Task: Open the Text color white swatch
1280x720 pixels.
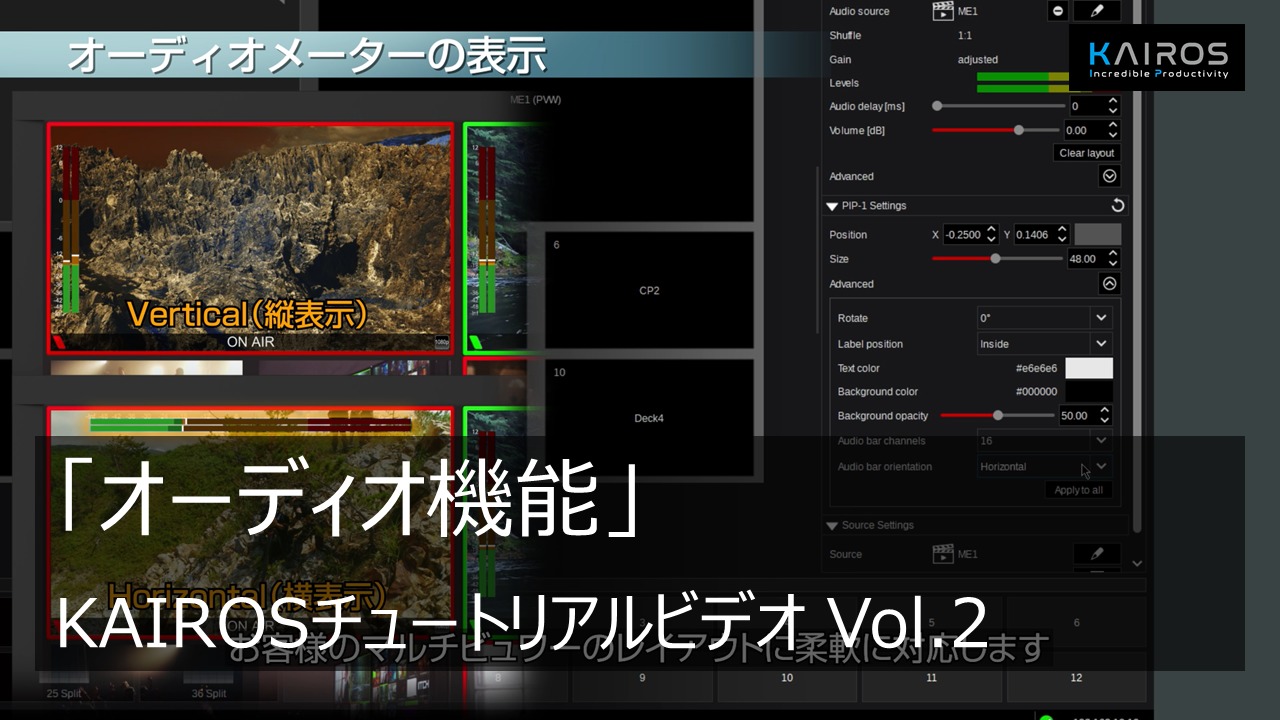Action: [x=1089, y=368]
